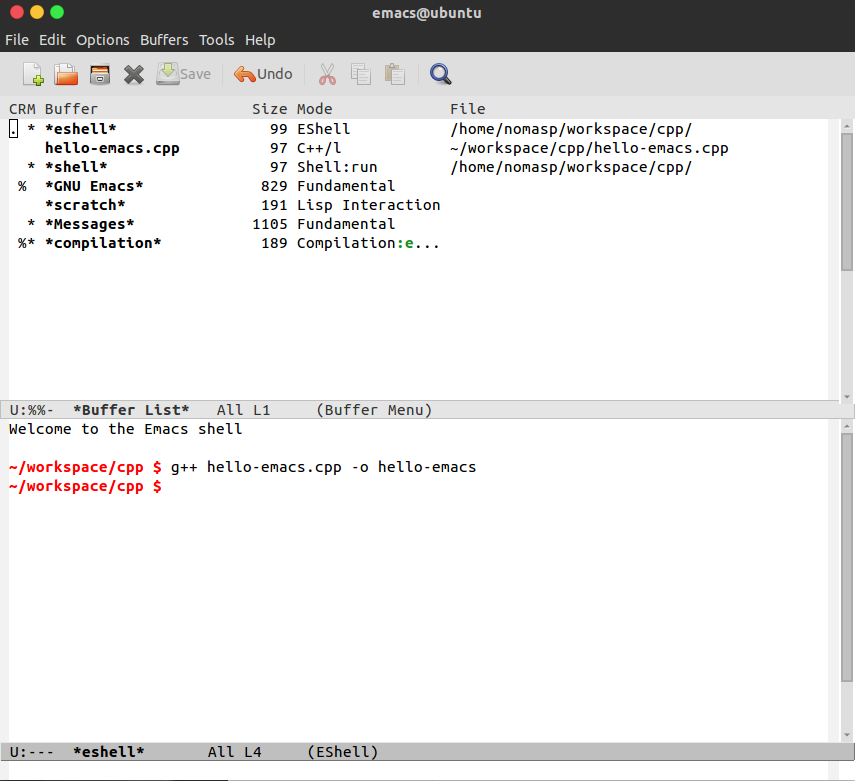Click (Buffer Menu) in the mode line
Viewport: 855px width, 781px height.
374,410
